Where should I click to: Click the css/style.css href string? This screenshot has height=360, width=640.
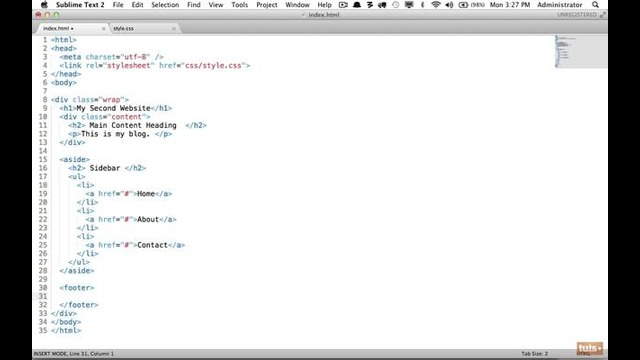(x=213, y=65)
